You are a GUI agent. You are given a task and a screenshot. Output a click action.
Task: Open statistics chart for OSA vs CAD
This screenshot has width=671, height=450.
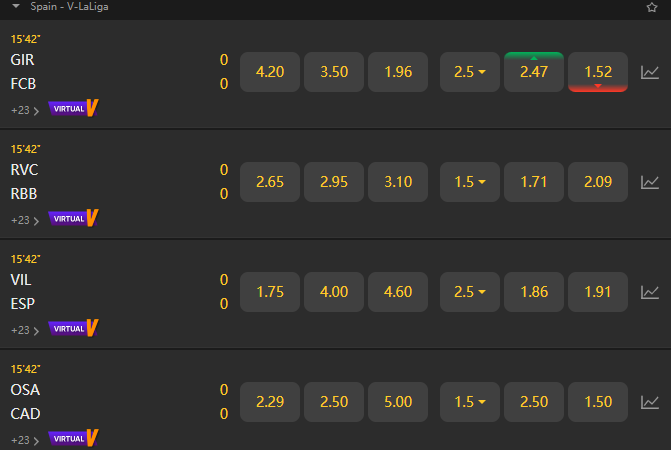point(650,402)
